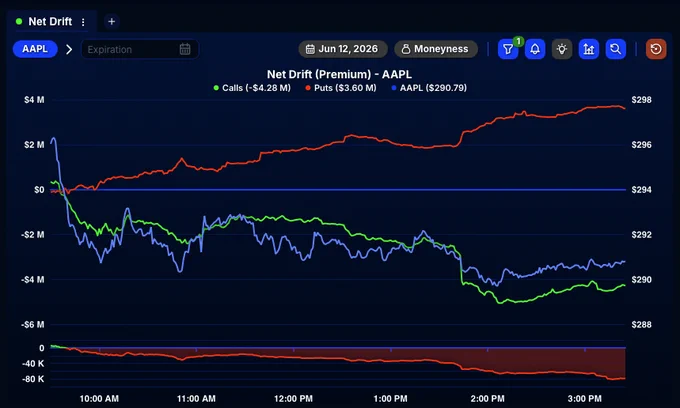680x408 pixels.
Task: Open the filter icon with badge
Action: tap(508, 49)
